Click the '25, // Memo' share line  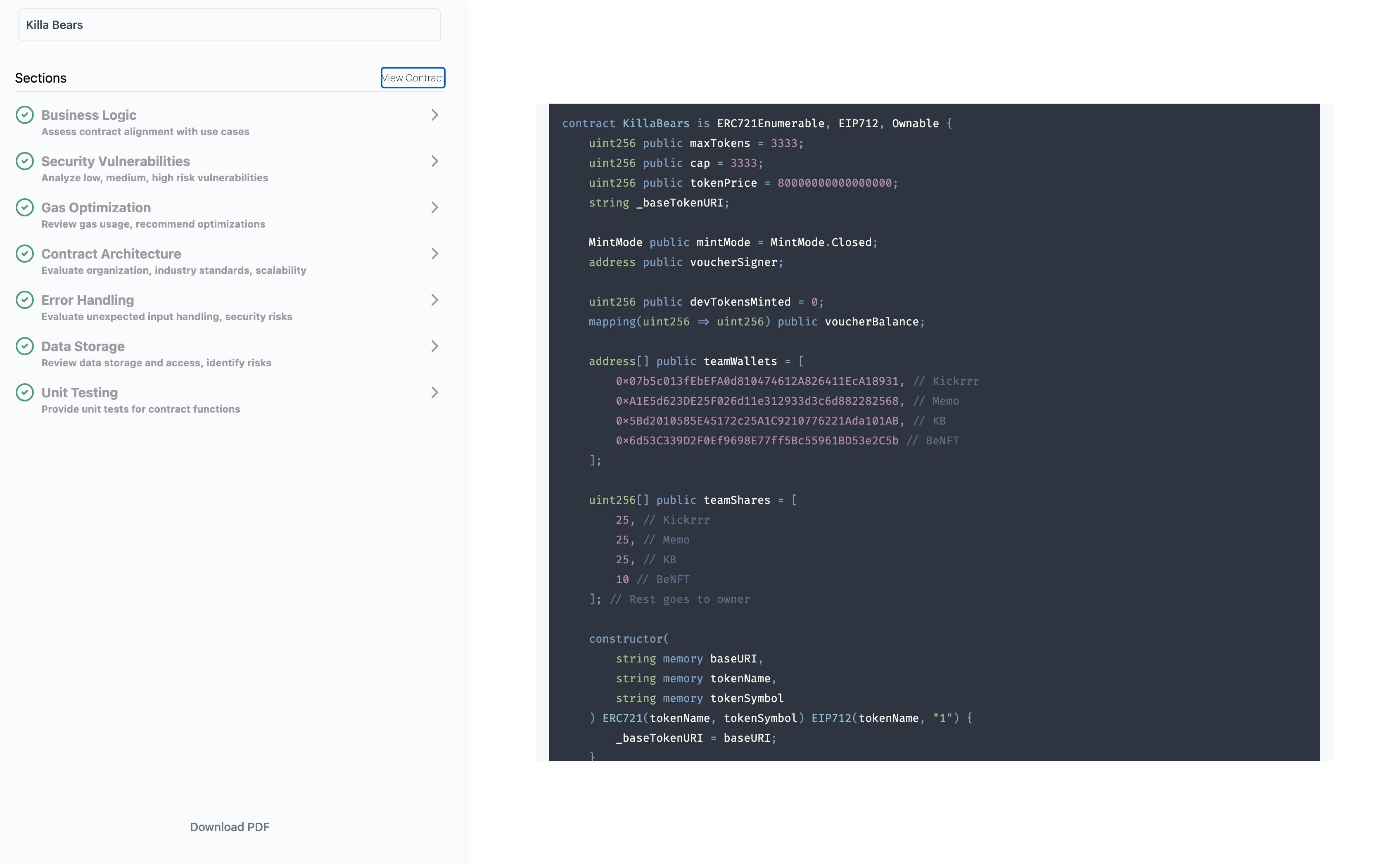653,540
